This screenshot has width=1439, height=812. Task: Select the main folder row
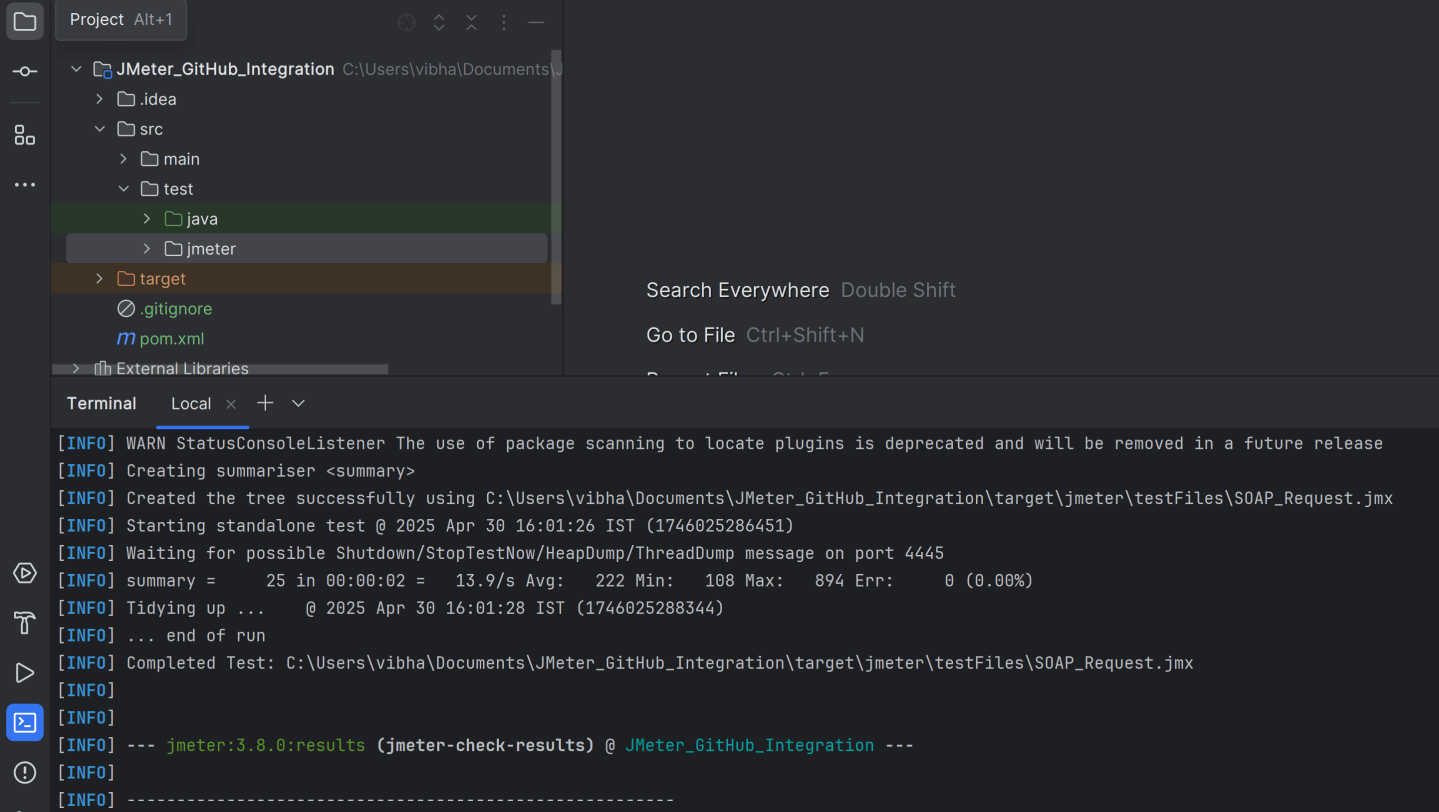coord(306,159)
